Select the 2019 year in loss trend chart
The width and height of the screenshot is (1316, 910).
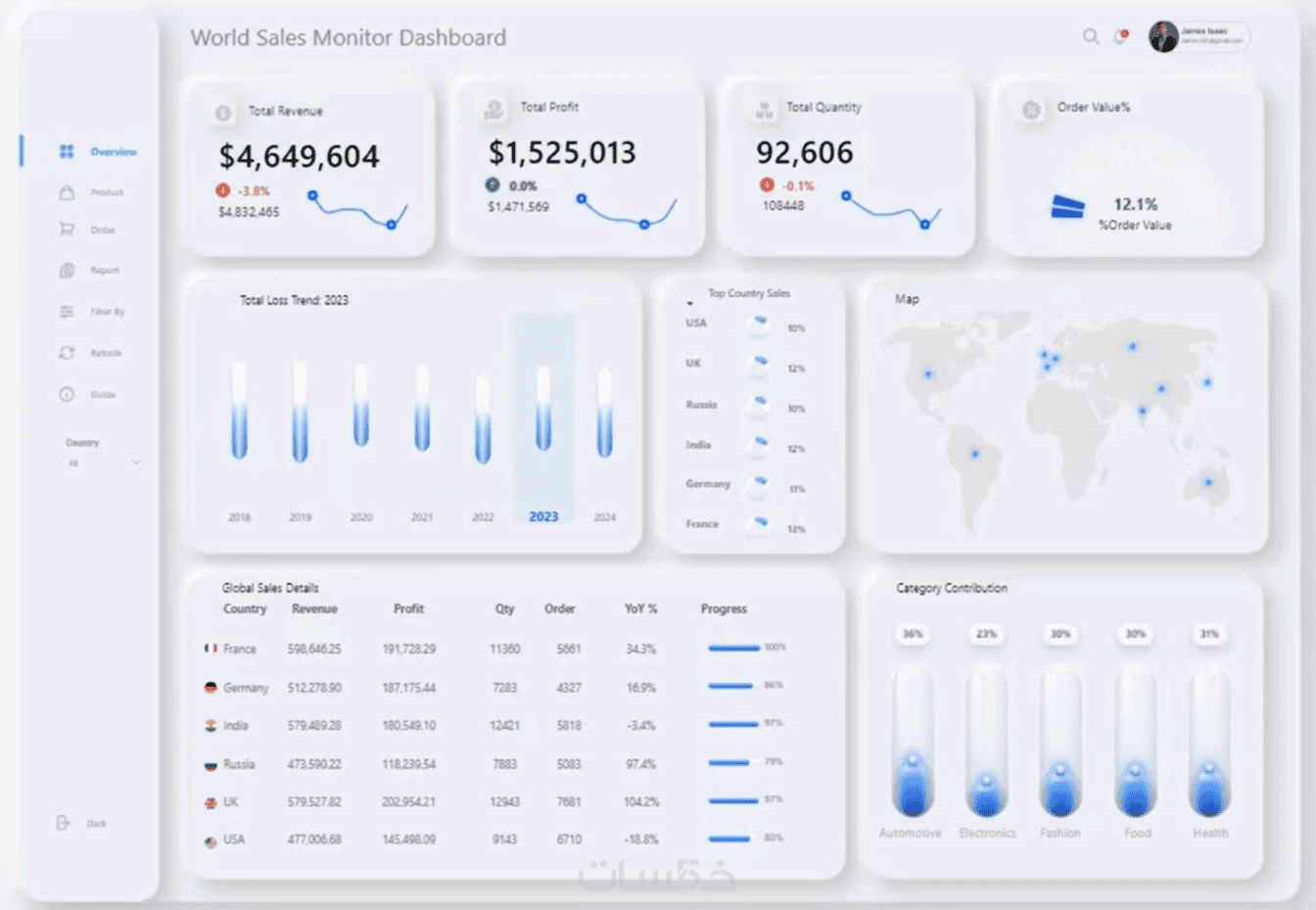pyautogui.click(x=300, y=517)
